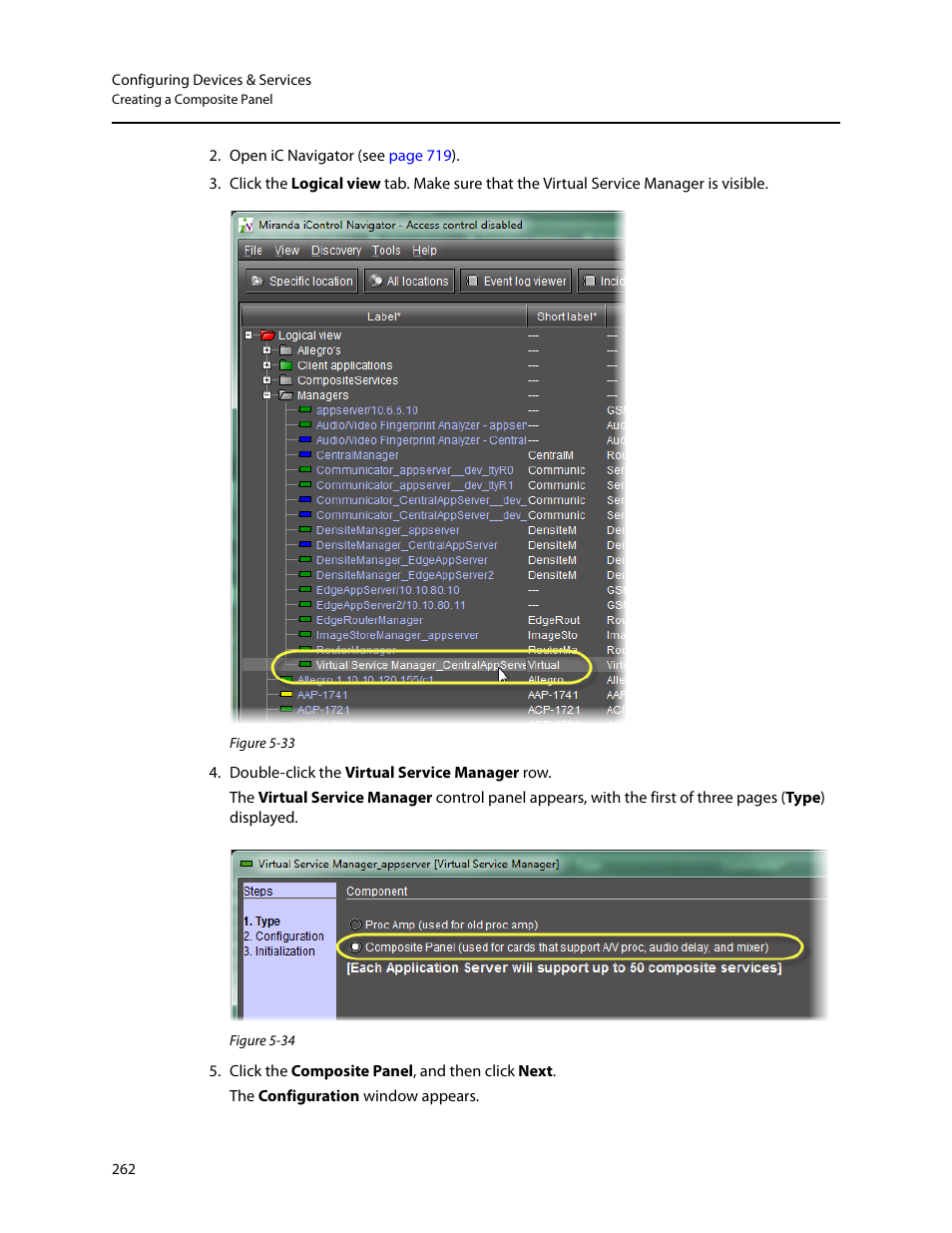Click the green status icon beside ACP-1721

pyautogui.click(x=286, y=709)
